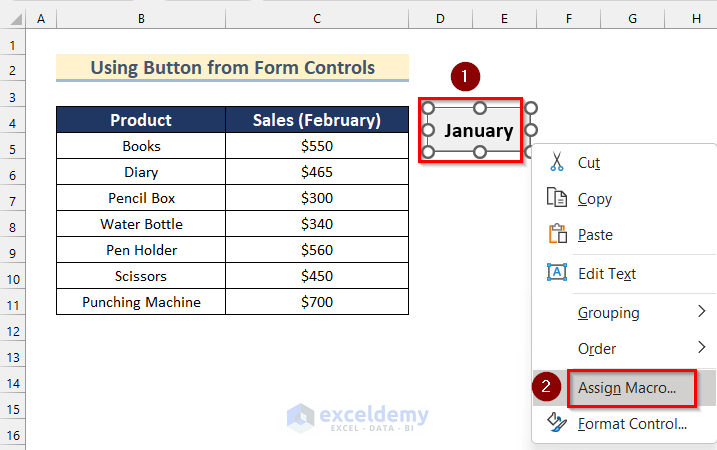Select the January form button
717x450 pixels.
478,130
